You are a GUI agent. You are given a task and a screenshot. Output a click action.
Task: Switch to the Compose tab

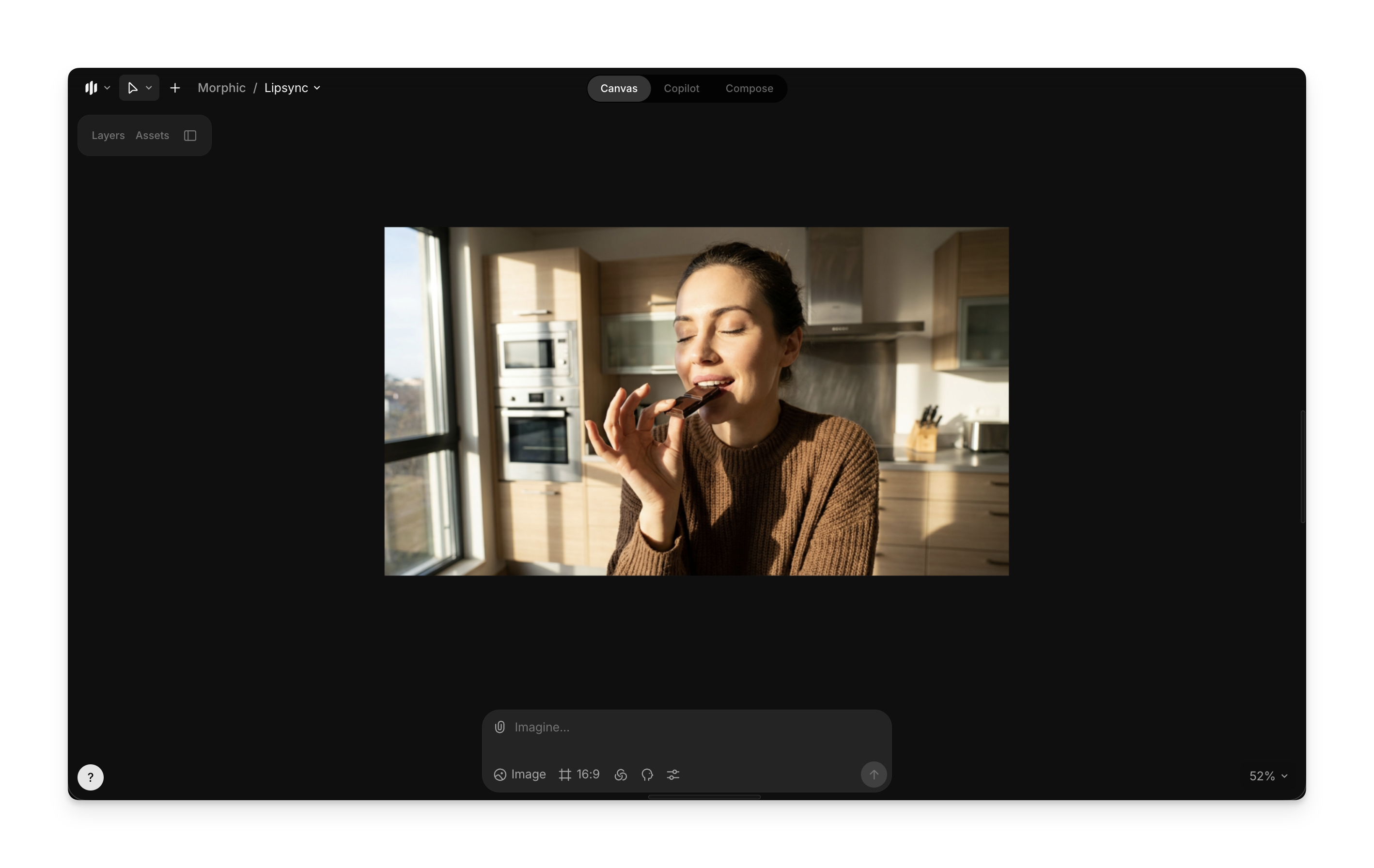pyautogui.click(x=749, y=88)
